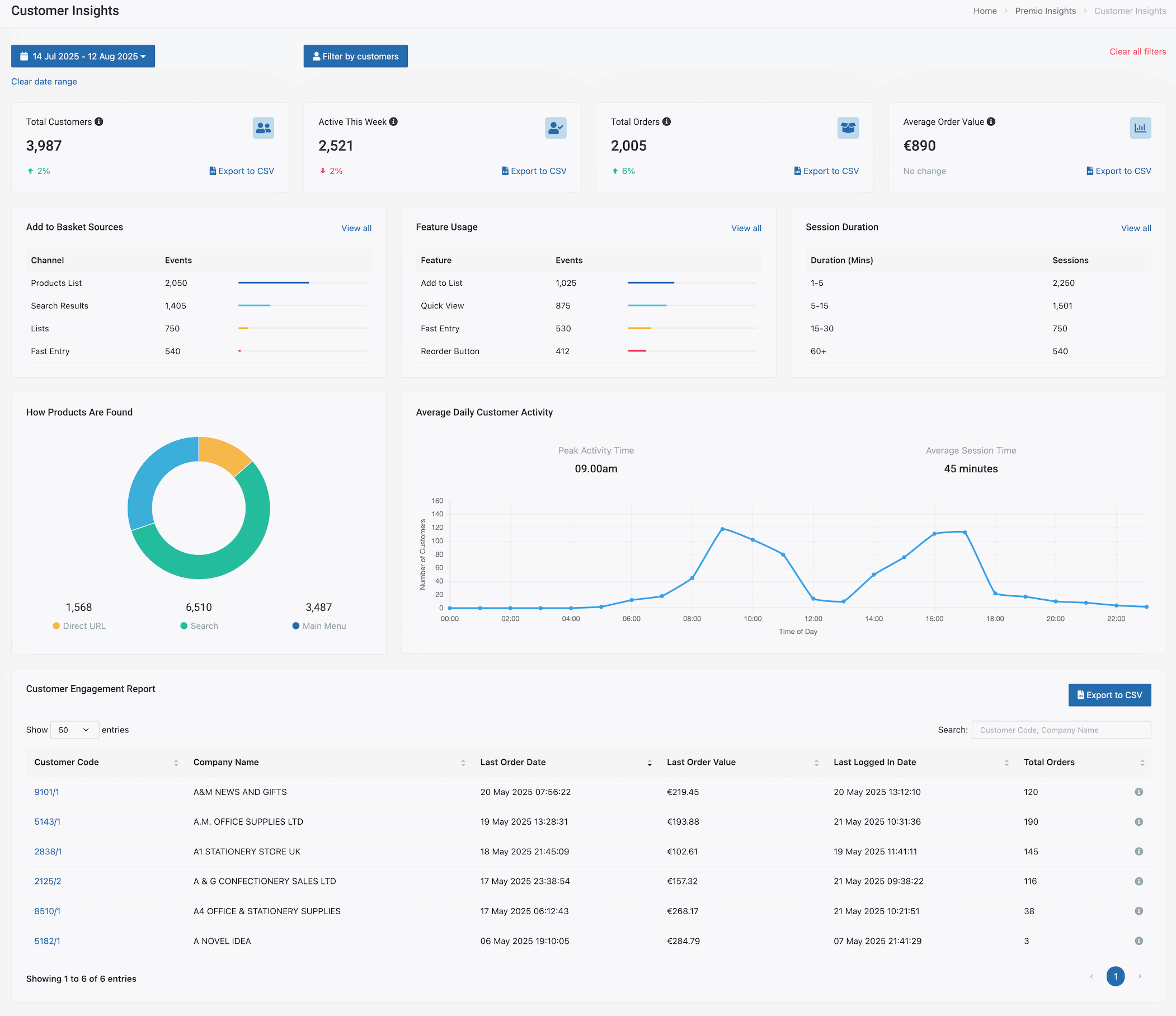Viewport: 1176px width, 1016px height.
Task: Click the customer search input field
Action: point(1061,730)
